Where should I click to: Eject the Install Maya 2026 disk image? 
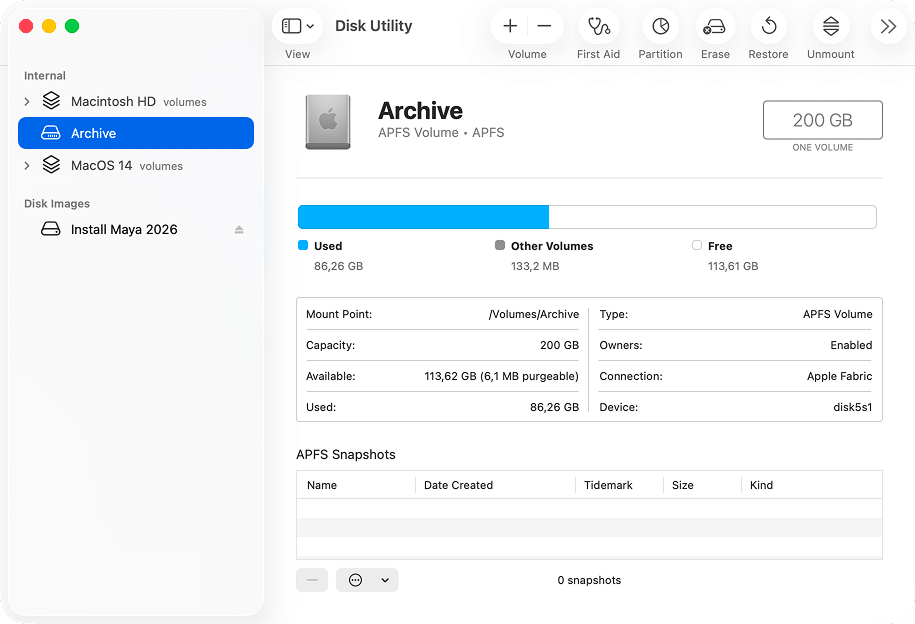[238, 229]
